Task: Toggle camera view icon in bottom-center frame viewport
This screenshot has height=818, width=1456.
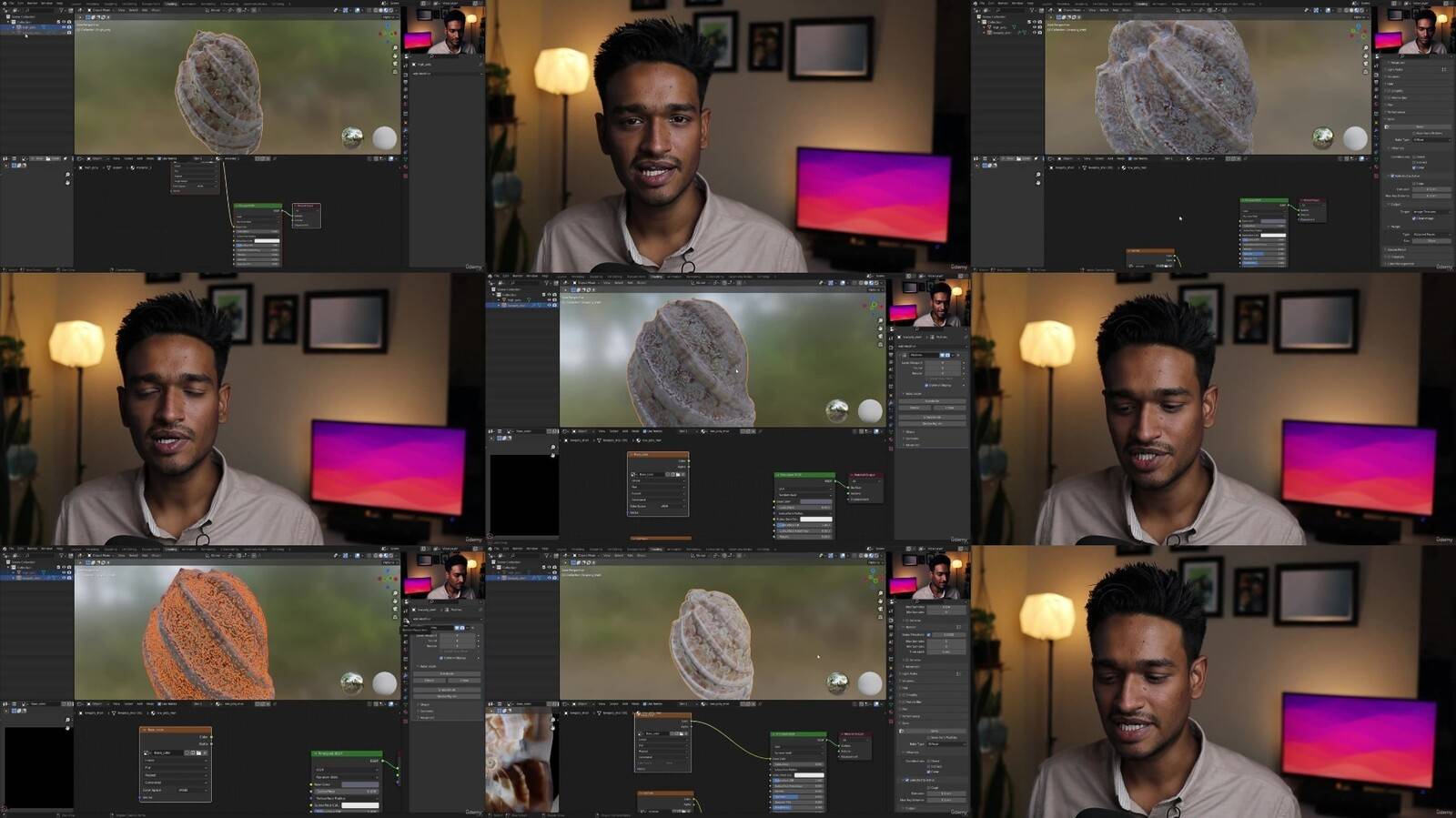Action: click(880, 609)
